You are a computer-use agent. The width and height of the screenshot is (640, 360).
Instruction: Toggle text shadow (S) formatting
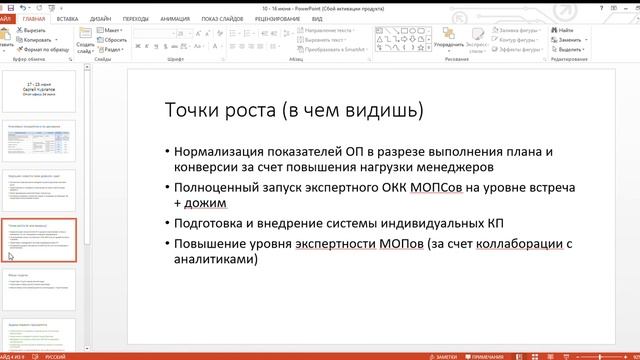click(165, 47)
